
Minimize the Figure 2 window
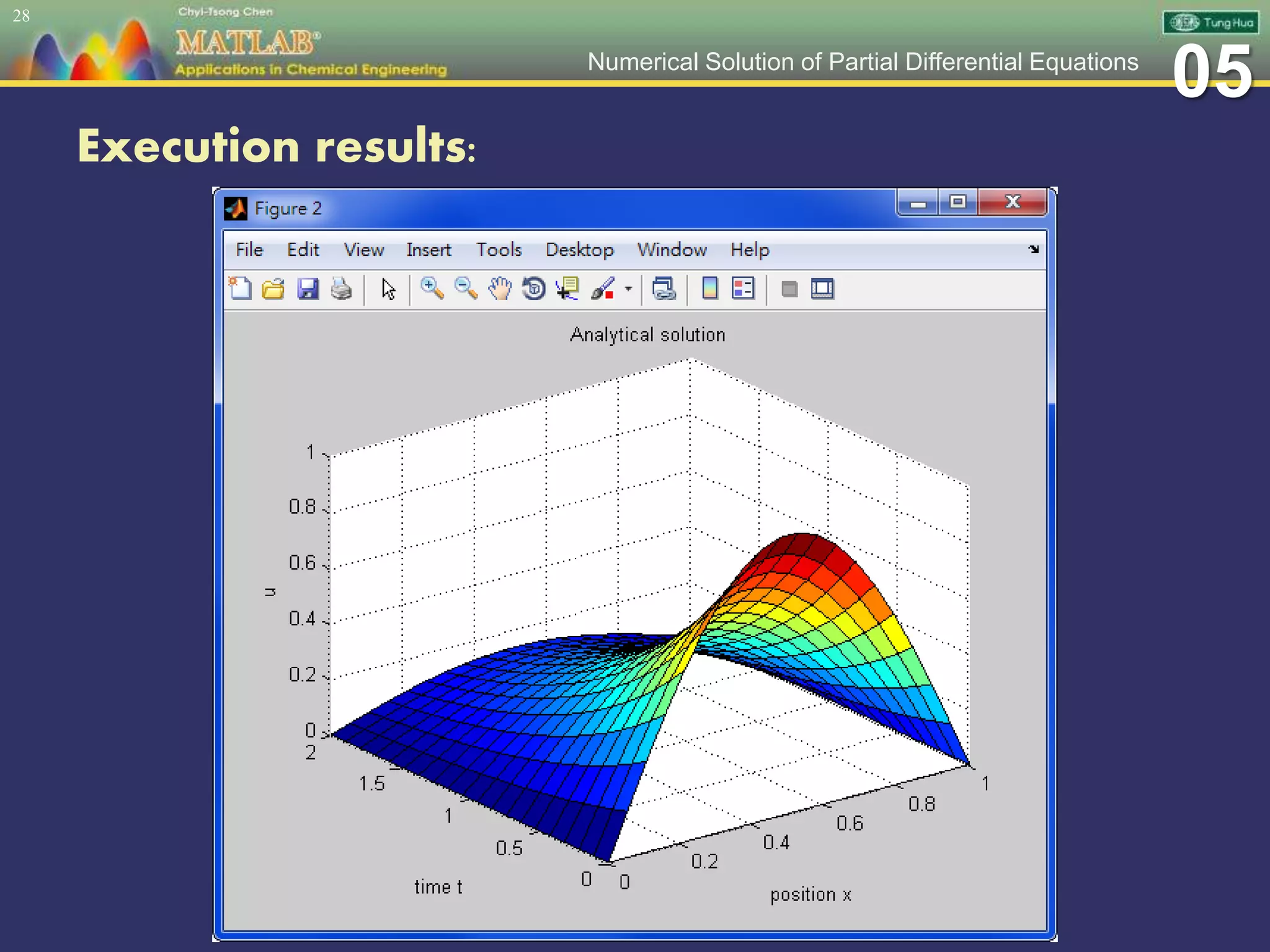[x=918, y=202]
